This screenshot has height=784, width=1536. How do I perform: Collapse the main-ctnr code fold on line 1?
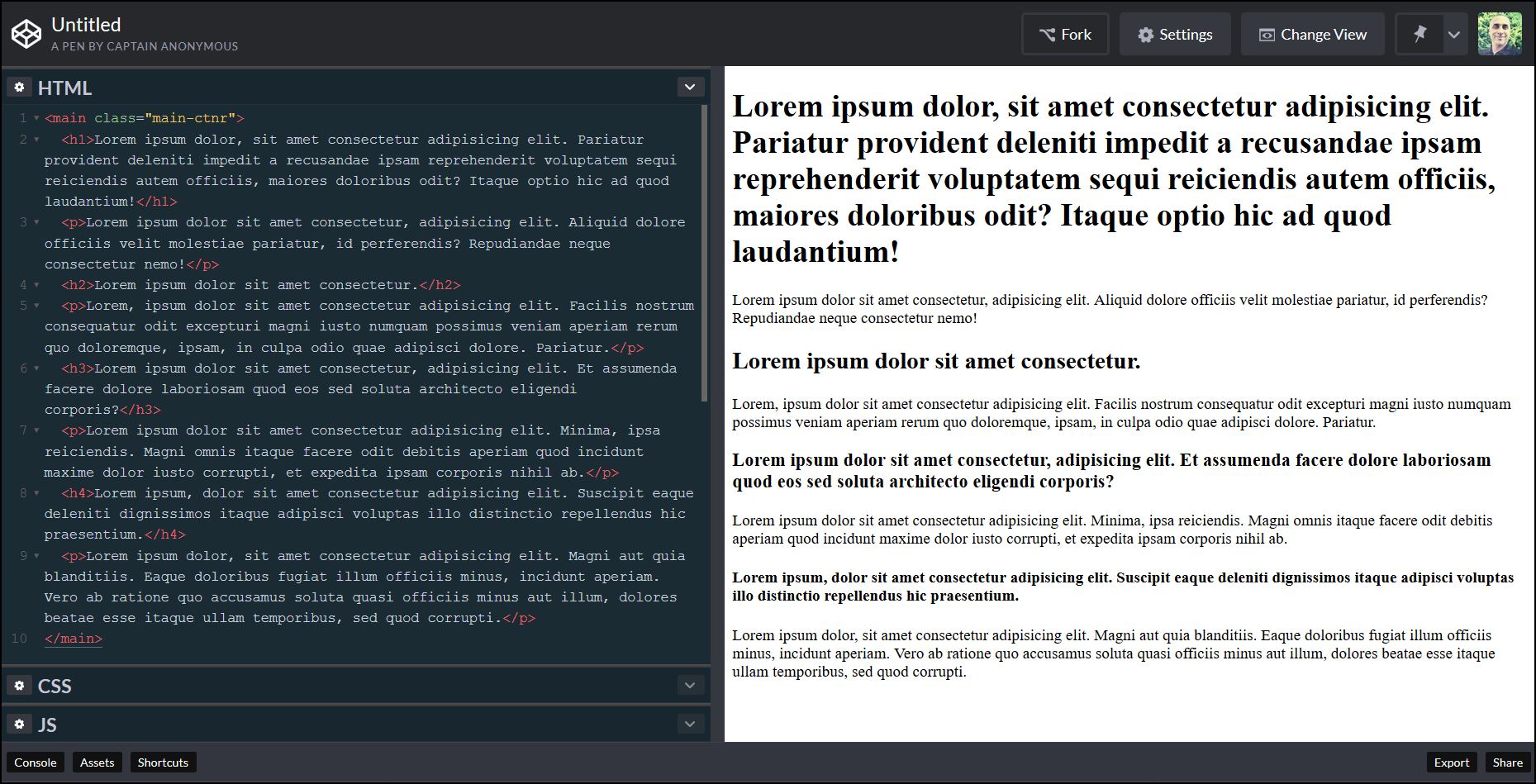(35, 117)
